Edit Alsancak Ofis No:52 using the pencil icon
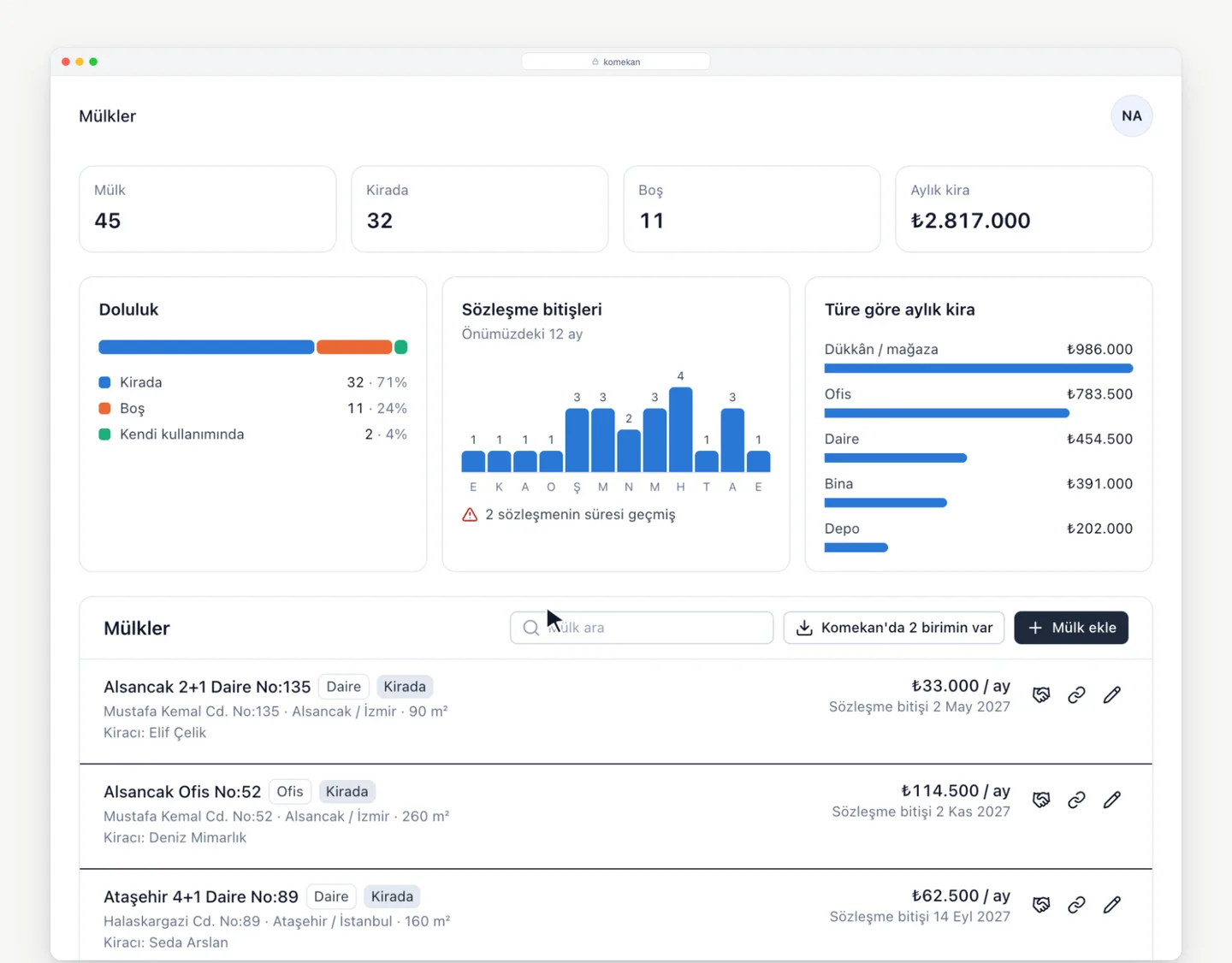 [1111, 800]
